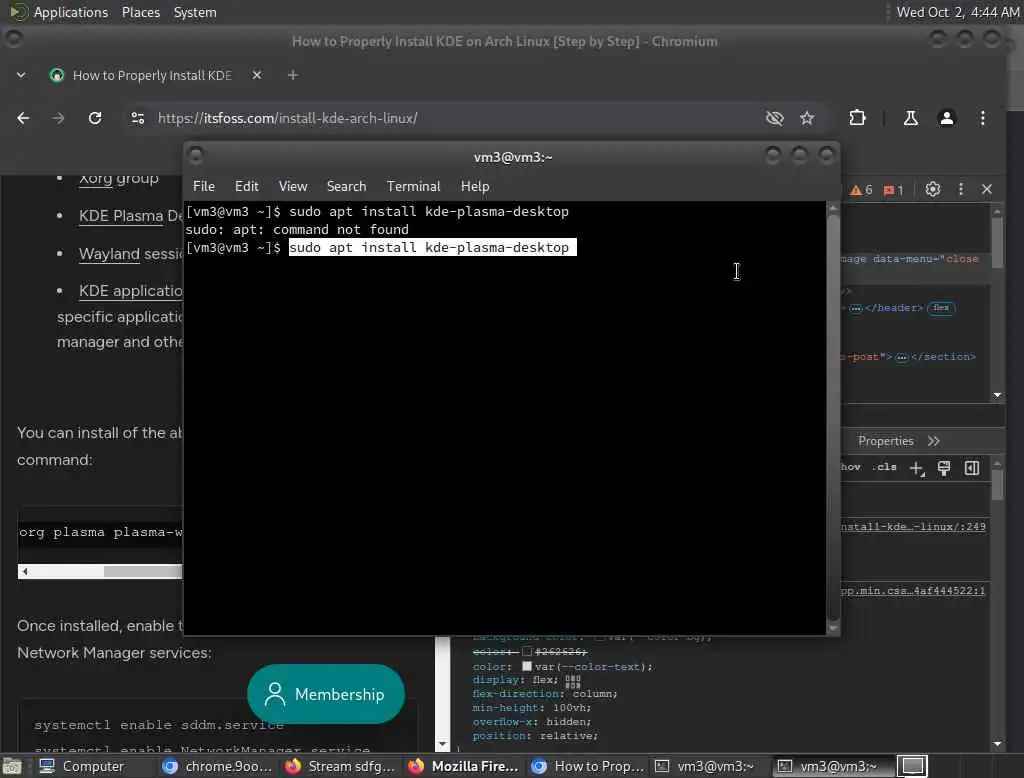Click the code block horizontal scrollbar thumb
Image resolution: width=1024 pixels, height=778 pixels.
pyautogui.click(x=143, y=572)
